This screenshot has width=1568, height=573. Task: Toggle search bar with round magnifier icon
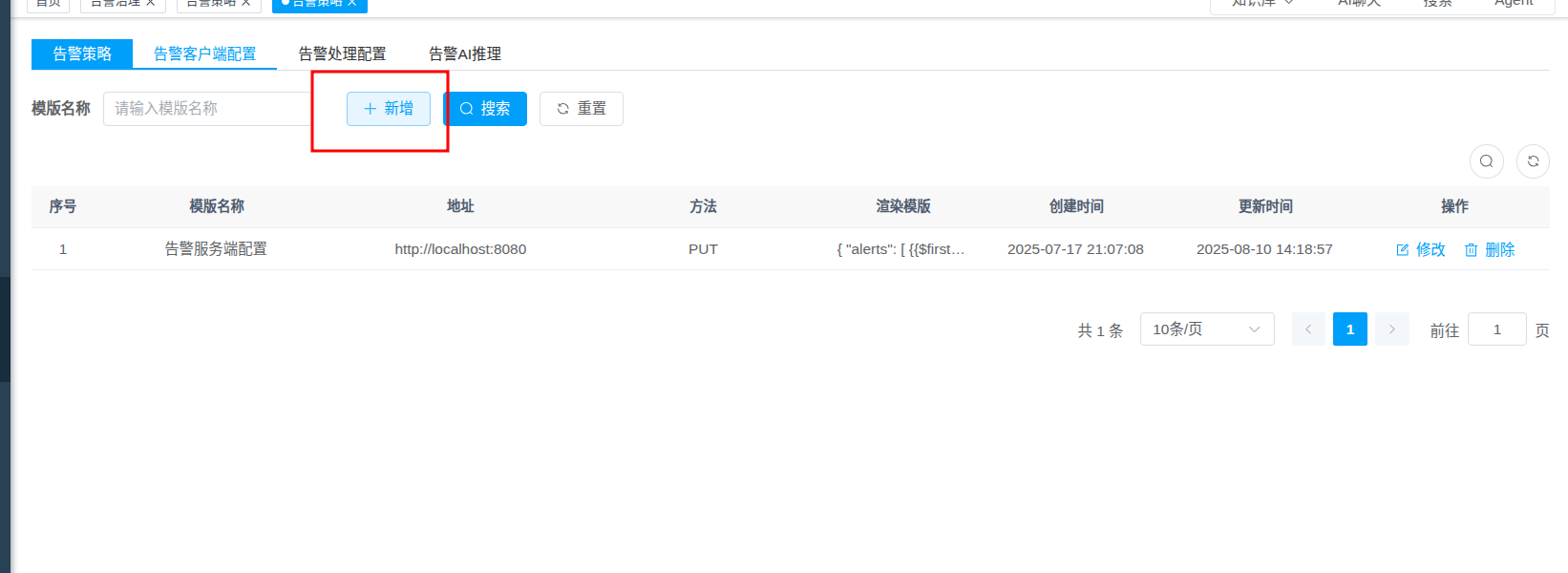[x=1486, y=161]
